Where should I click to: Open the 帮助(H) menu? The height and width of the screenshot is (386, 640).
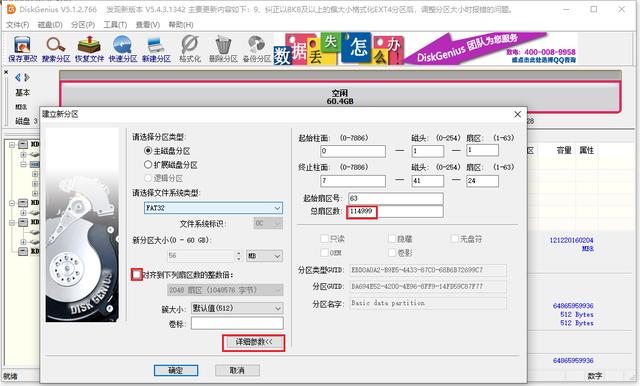181,25
